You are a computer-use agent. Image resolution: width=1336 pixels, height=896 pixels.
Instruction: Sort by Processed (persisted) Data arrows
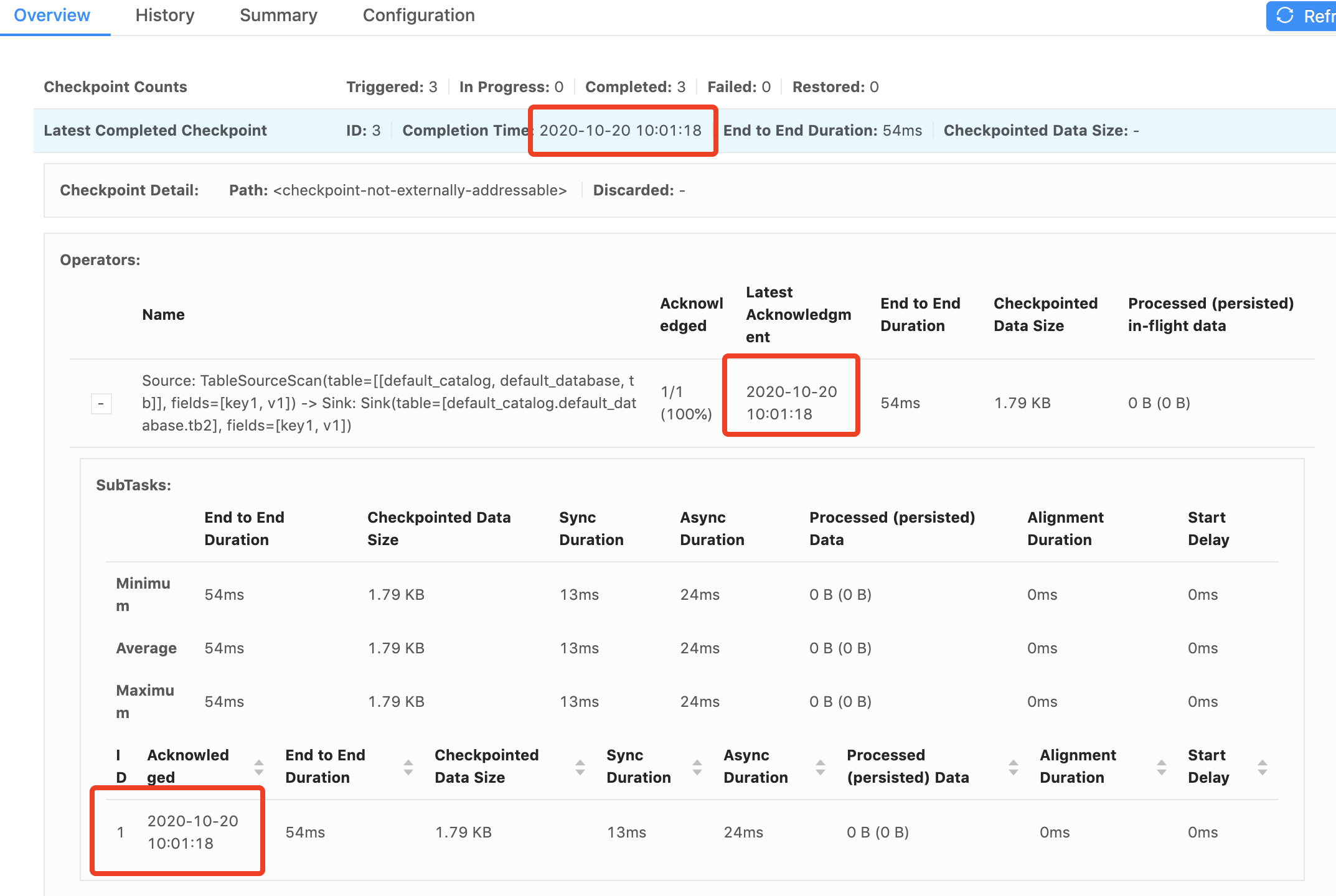(x=1014, y=767)
